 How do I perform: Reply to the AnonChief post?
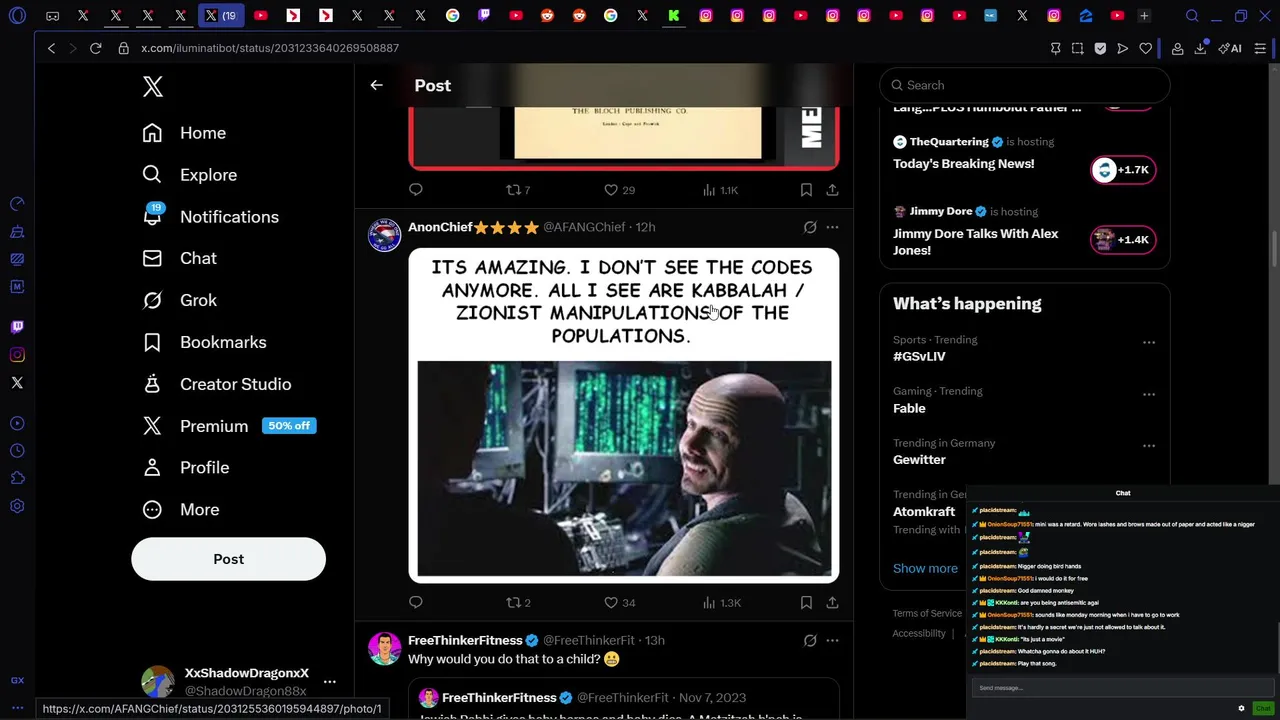pyautogui.click(x=416, y=602)
